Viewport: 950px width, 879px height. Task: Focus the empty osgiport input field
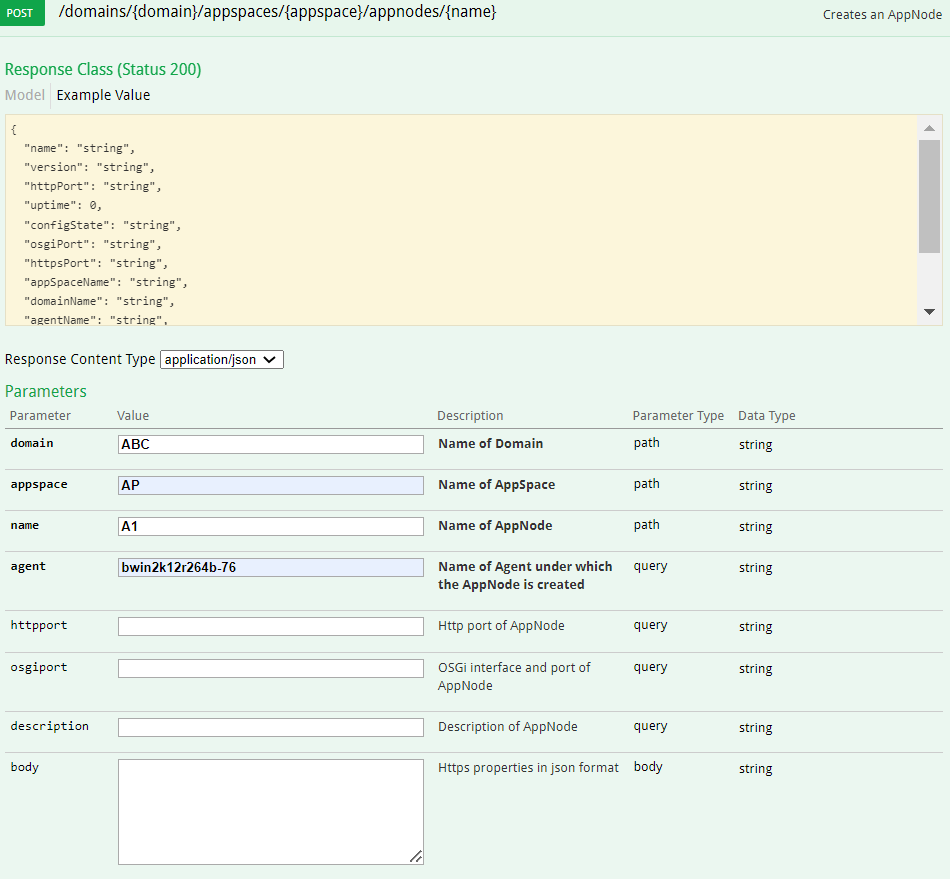[270, 668]
